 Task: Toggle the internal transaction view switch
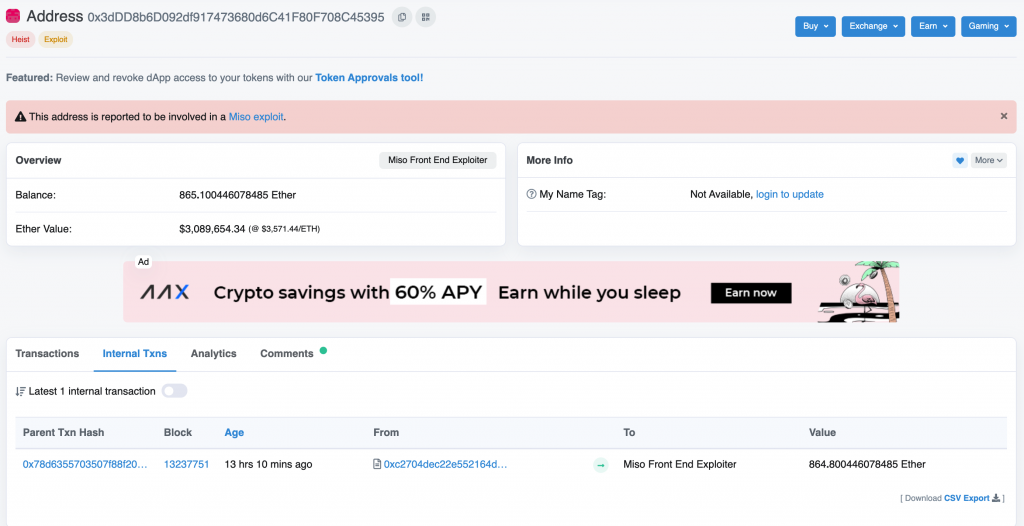tap(174, 391)
